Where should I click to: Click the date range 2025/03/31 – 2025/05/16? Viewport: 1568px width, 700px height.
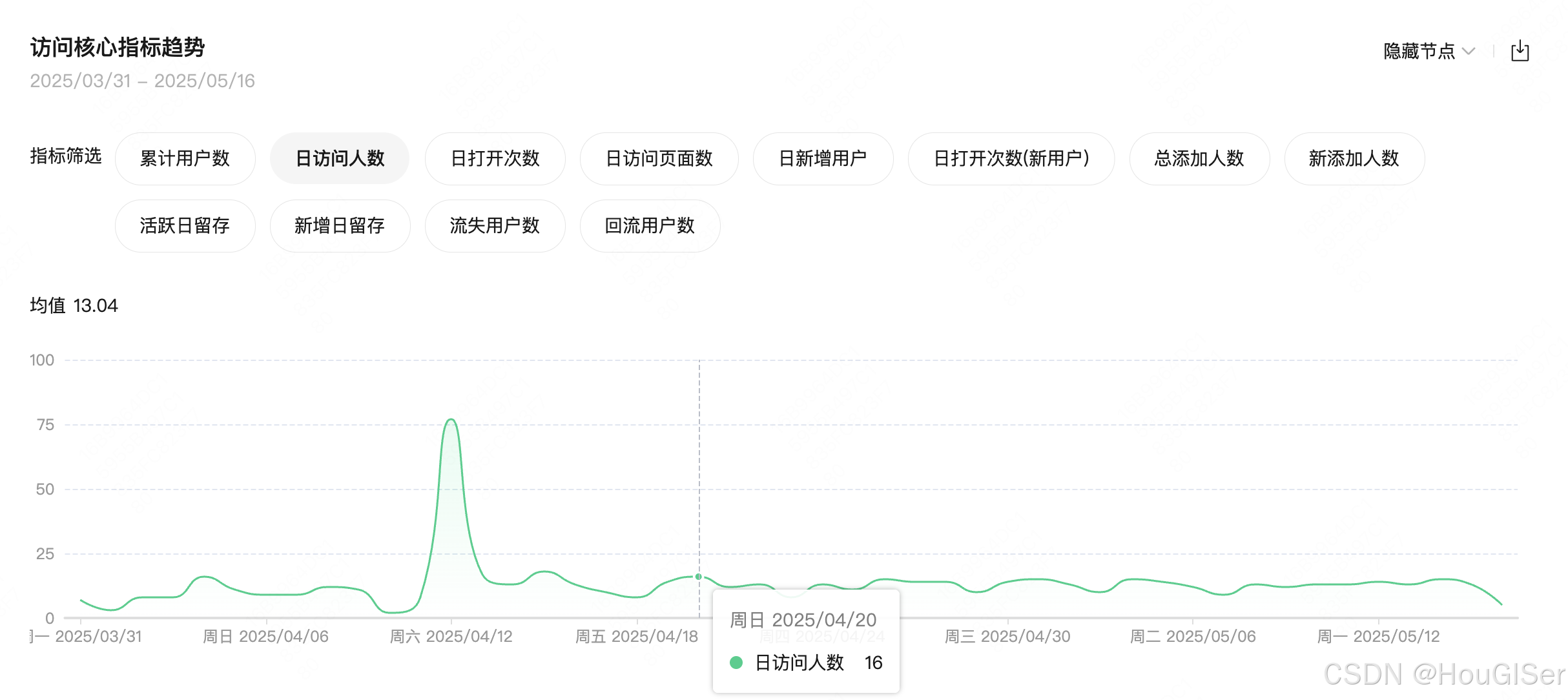click(143, 81)
